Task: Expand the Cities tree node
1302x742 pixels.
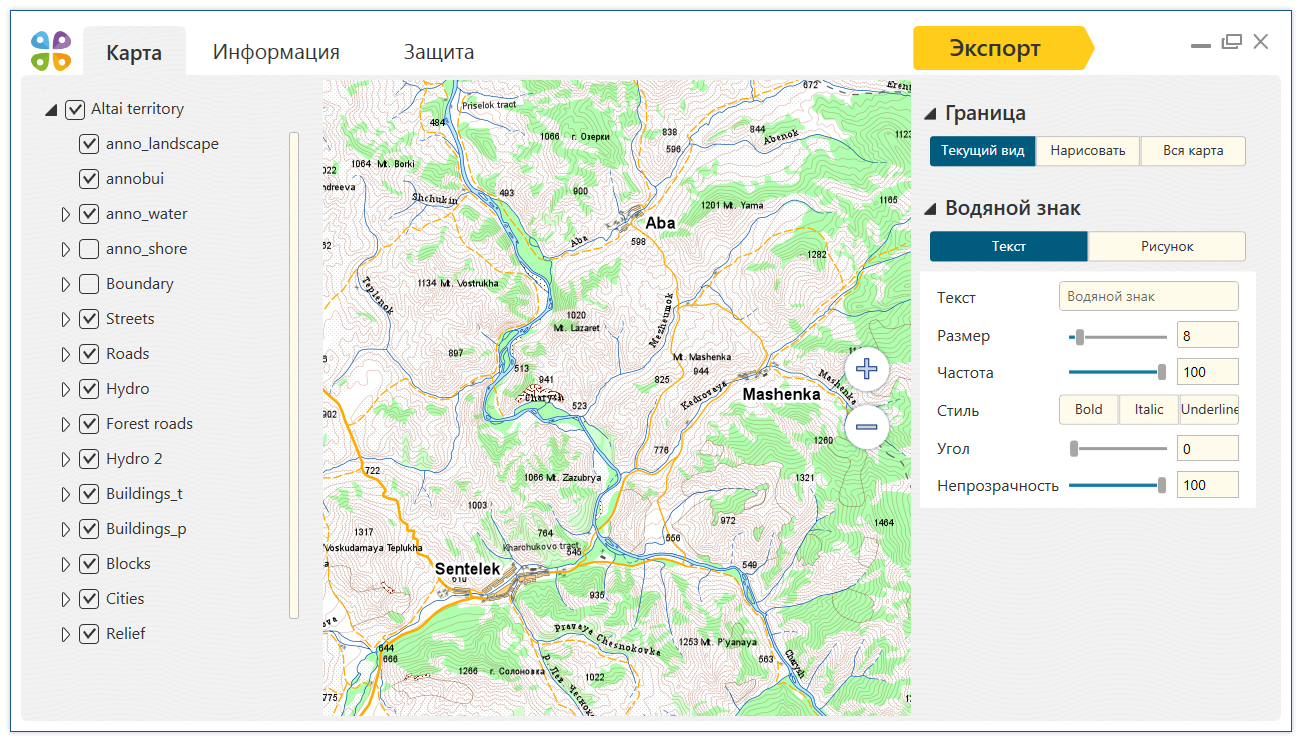Action: coord(66,599)
